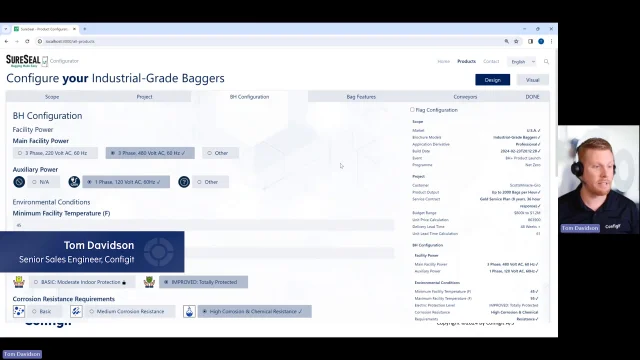
Task: Click the Basic corrosion resistance icon
Action: pyautogui.click(x=19, y=311)
